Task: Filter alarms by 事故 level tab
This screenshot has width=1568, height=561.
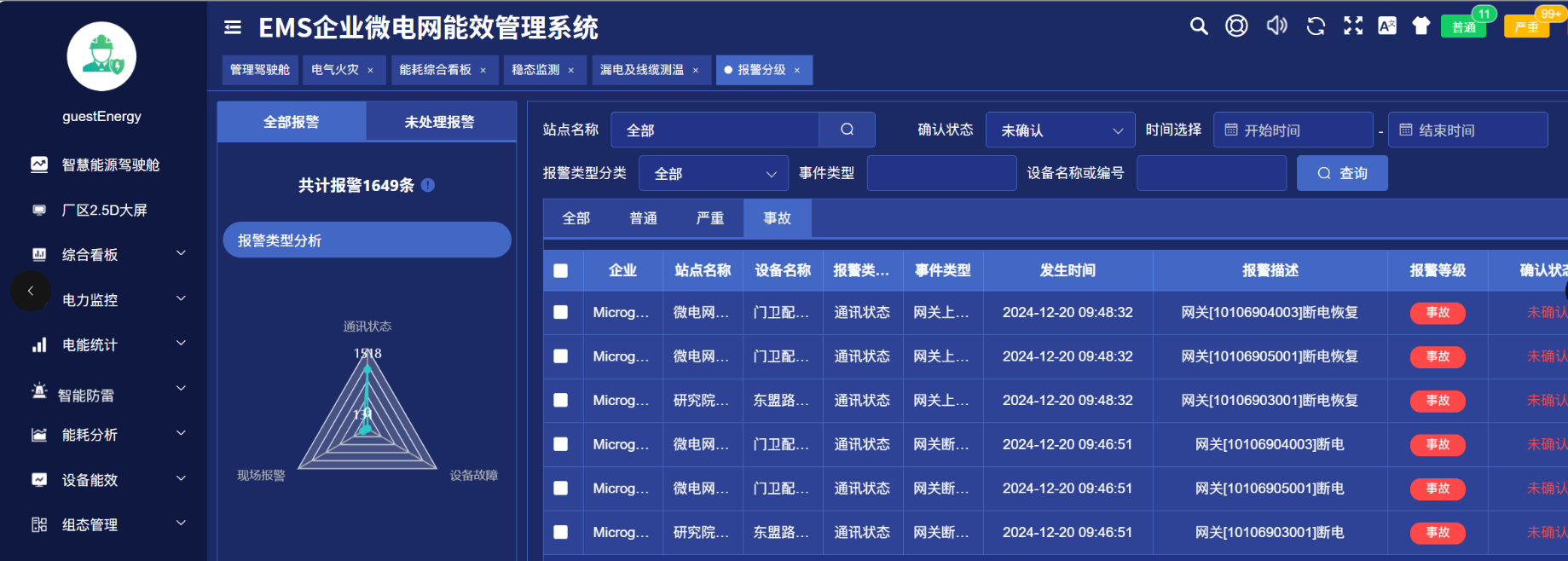Action: click(778, 218)
